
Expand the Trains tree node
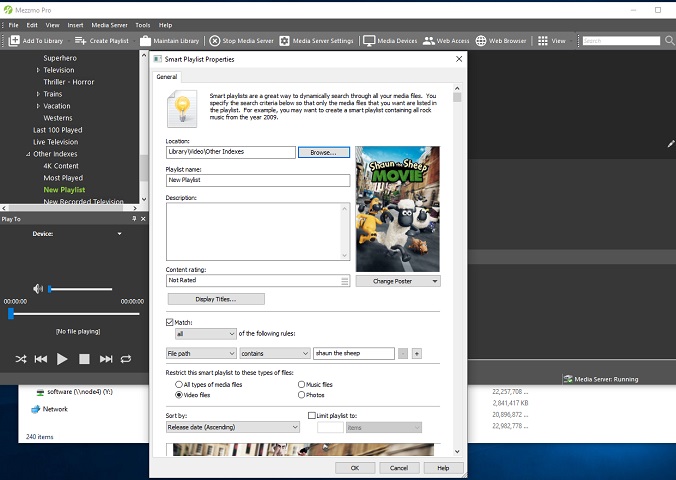tap(38, 94)
